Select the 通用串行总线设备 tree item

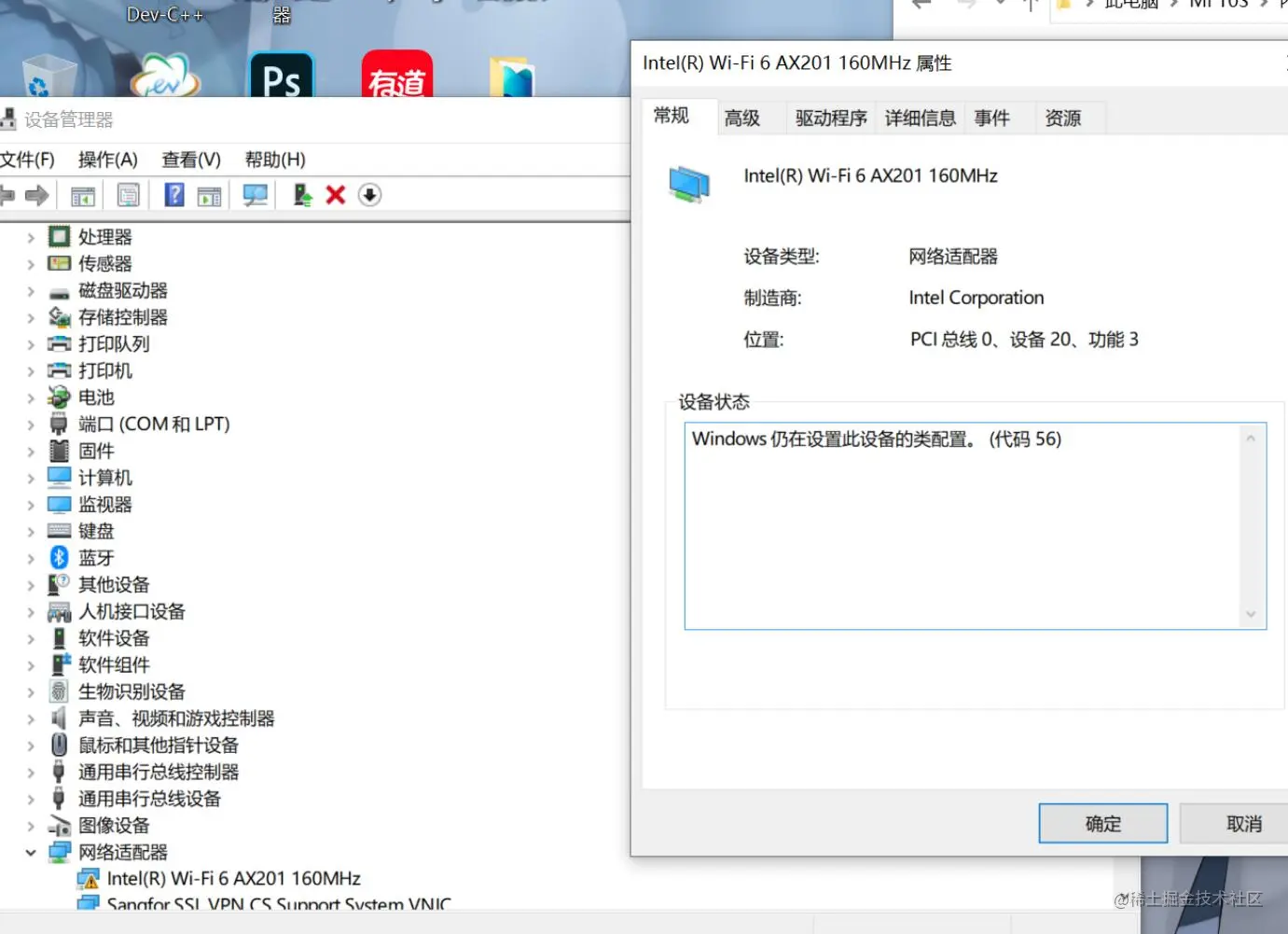click(149, 799)
